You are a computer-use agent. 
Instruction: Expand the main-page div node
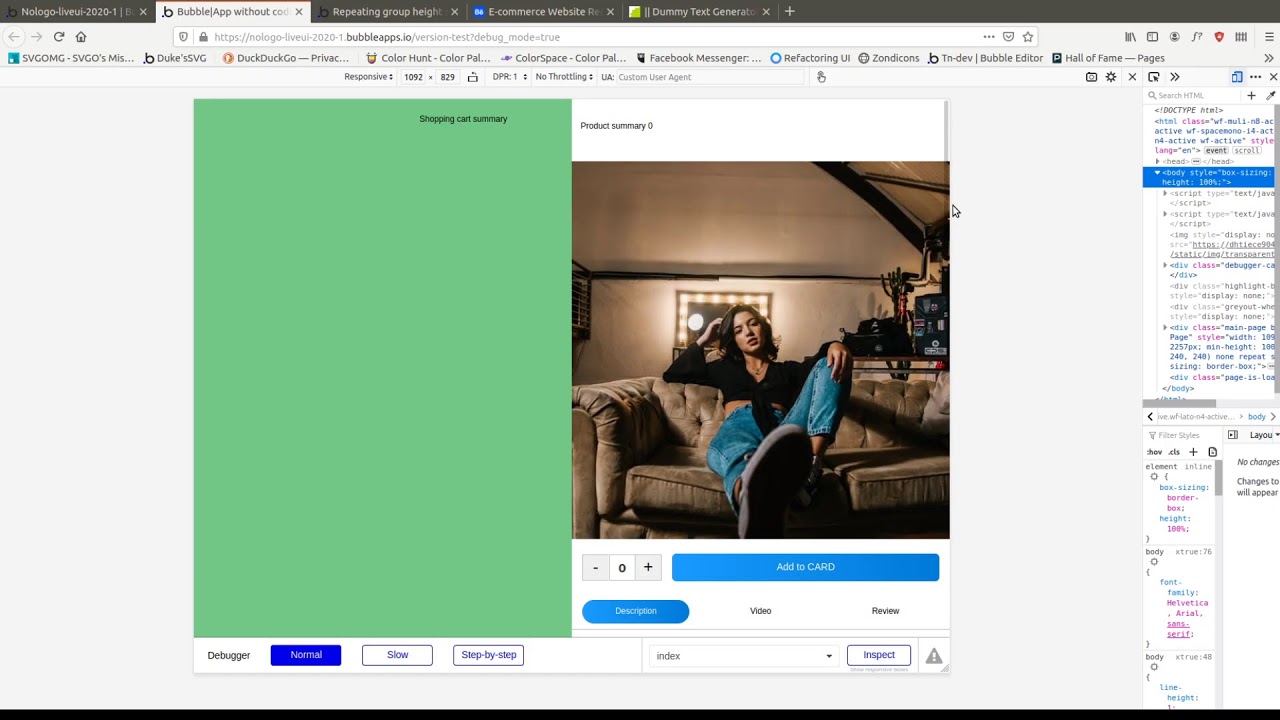click(1165, 328)
